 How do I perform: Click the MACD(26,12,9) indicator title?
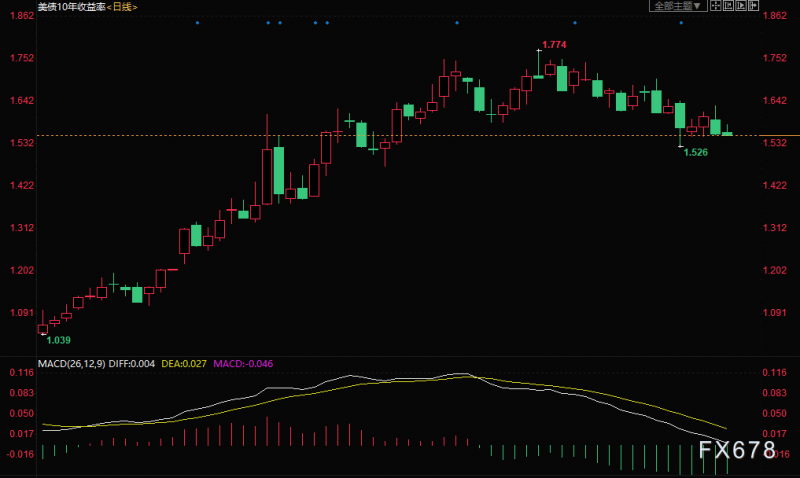[71, 364]
